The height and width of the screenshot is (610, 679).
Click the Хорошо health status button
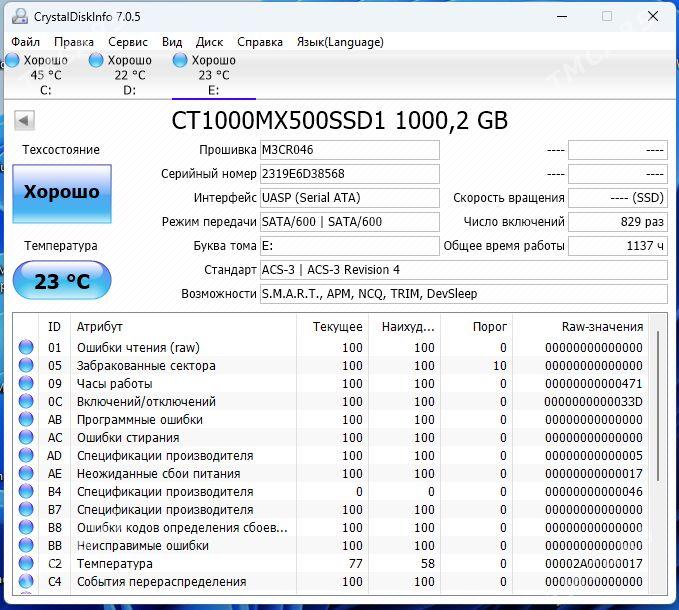point(62,192)
